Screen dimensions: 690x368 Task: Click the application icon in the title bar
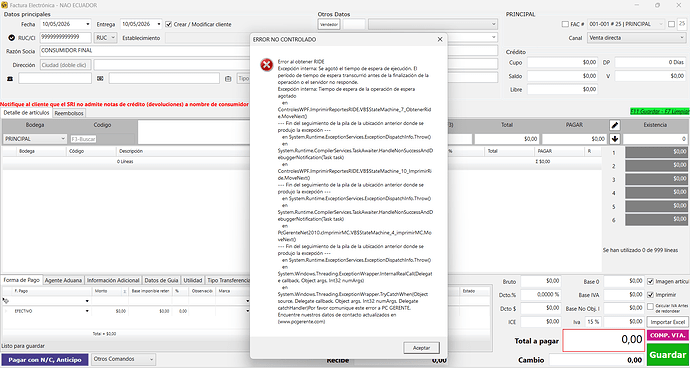click(4, 5)
